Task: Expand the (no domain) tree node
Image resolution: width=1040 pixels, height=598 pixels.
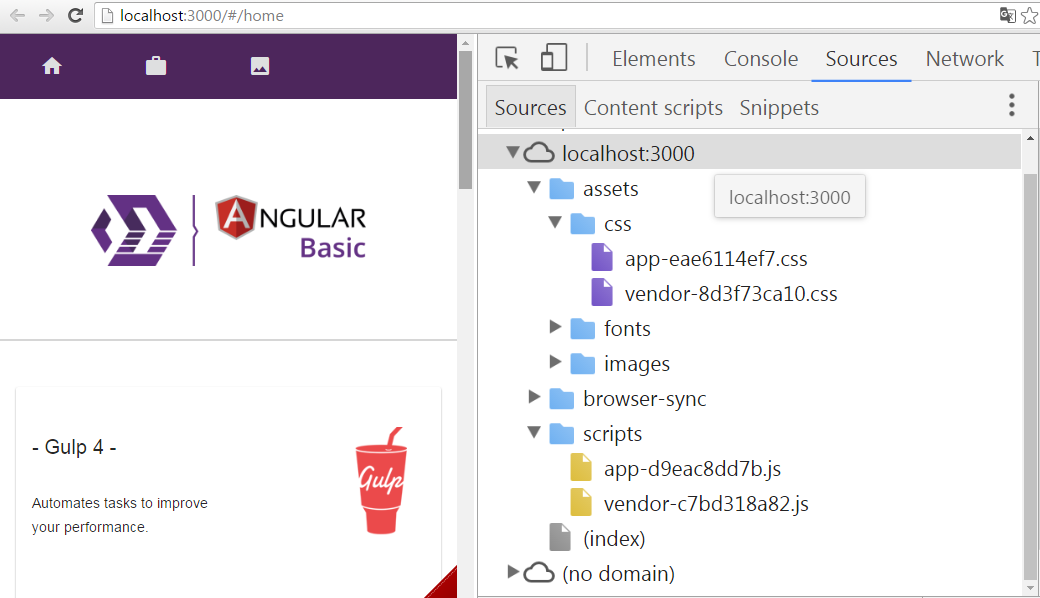Action: pos(513,571)
